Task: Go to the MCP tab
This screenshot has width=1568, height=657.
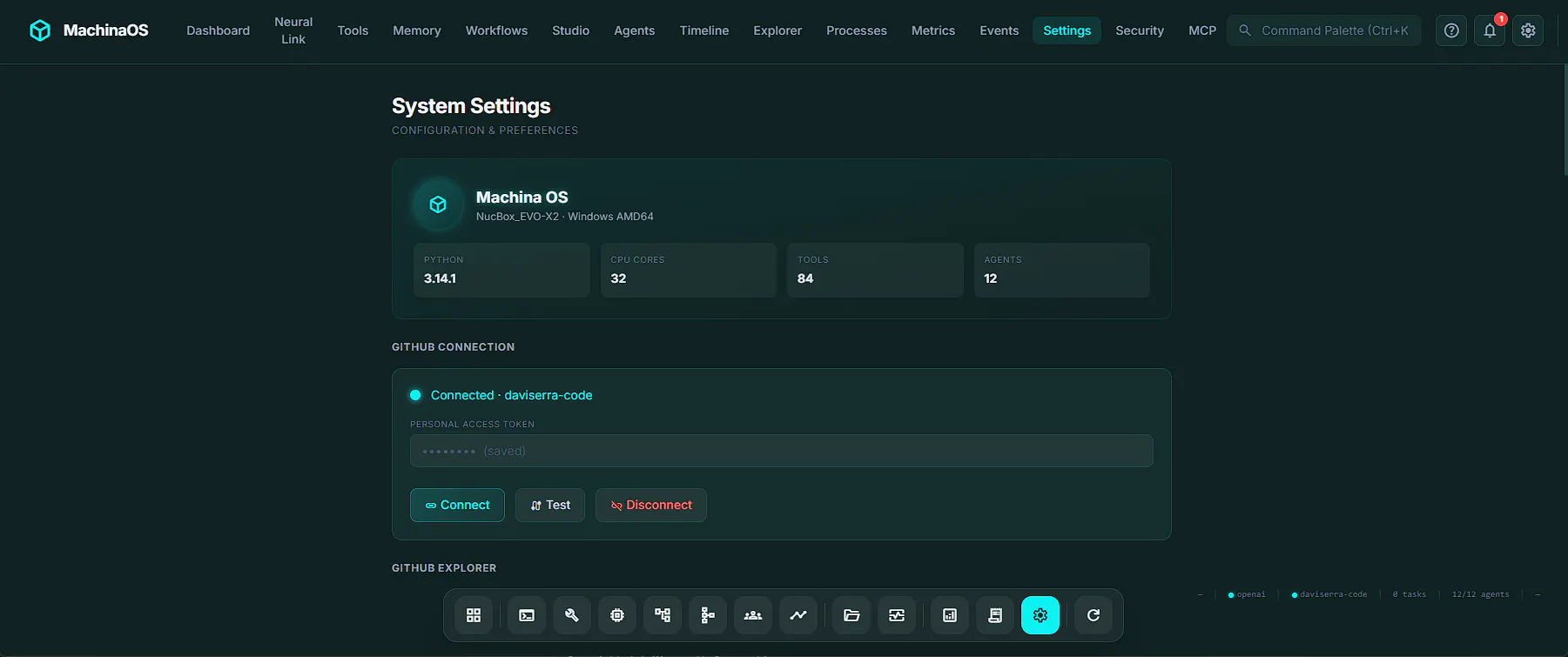Action: (x=1202, y=30)
